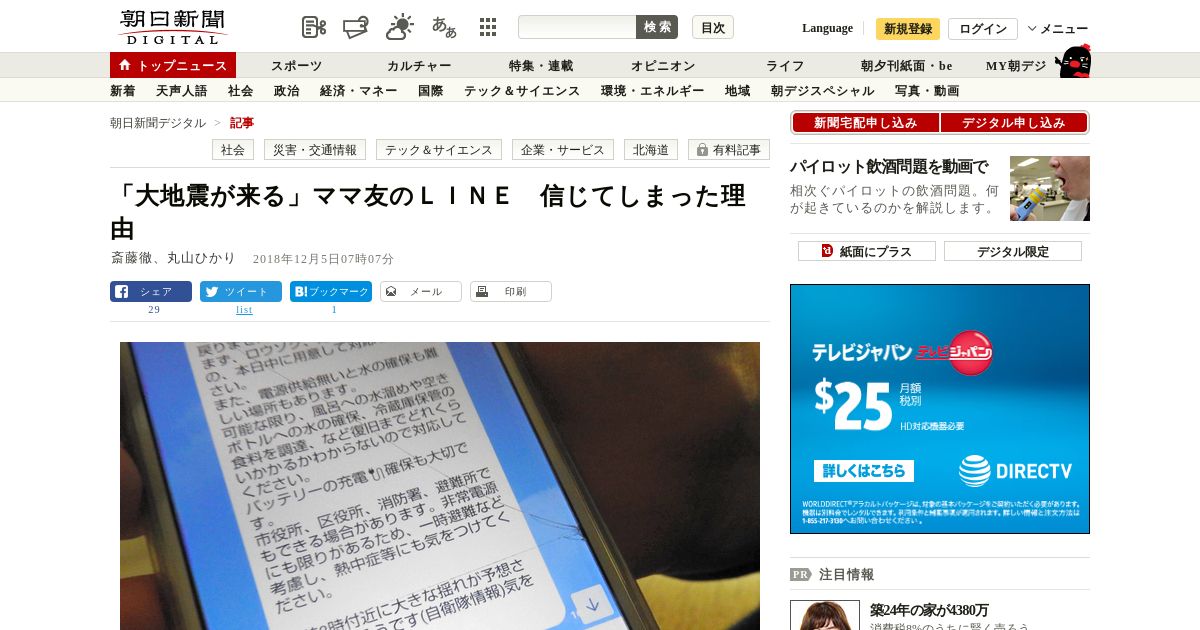Open the tweet 'list' count link
1200x630 pixels.
coord(244,310)
